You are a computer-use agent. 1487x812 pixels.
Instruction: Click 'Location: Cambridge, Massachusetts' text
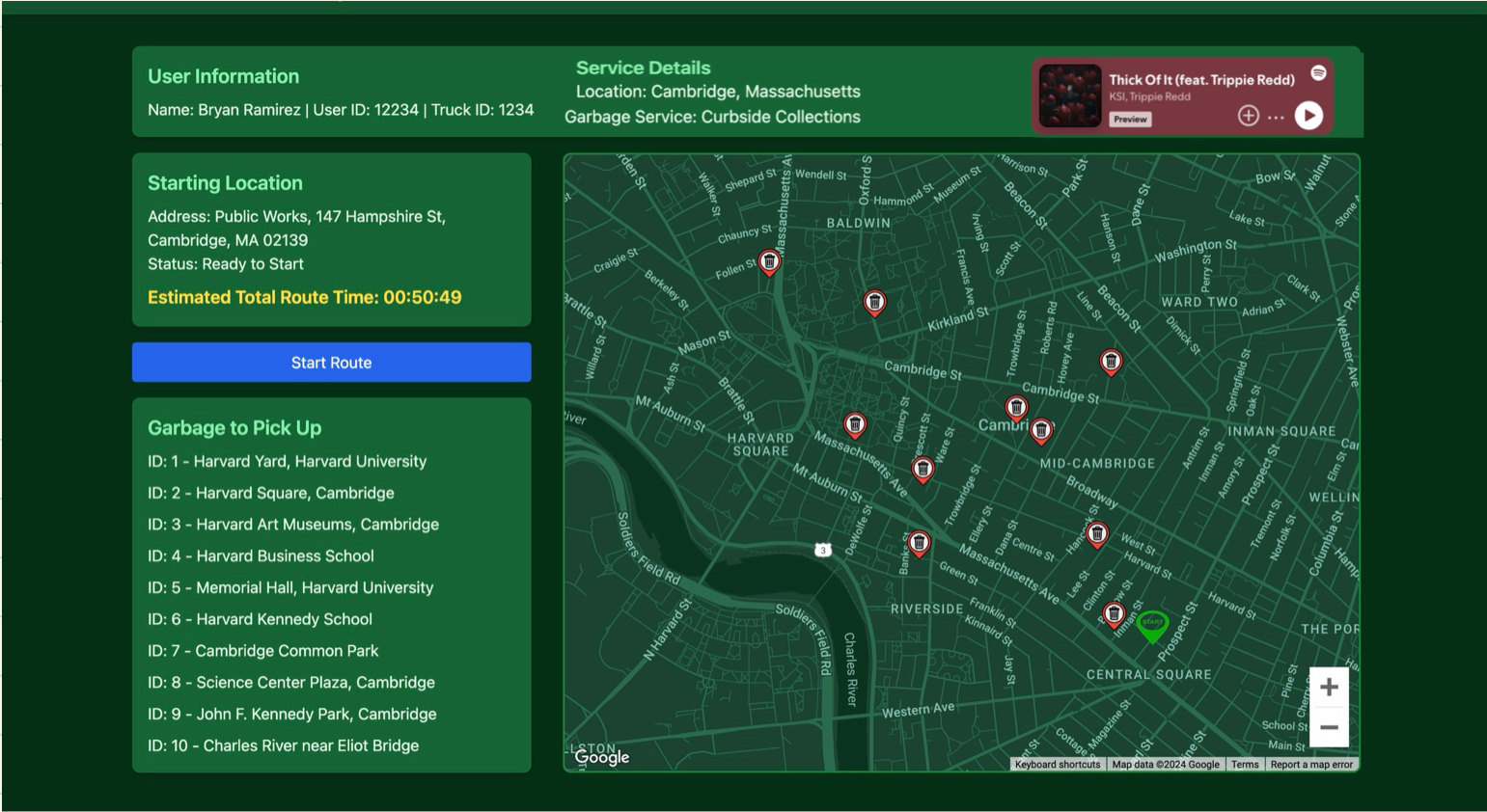(x=718, y=92)
